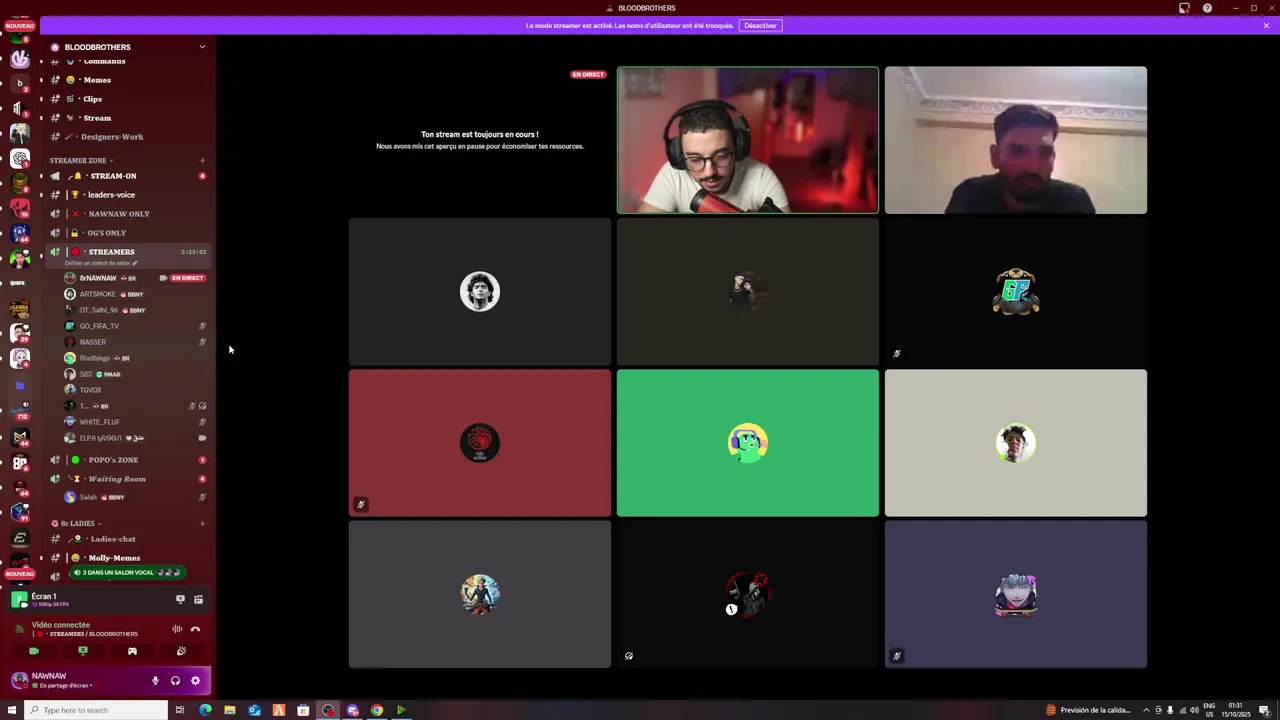Select the green participant tile
Screen dimensions: 1280x720
point(748,443)
